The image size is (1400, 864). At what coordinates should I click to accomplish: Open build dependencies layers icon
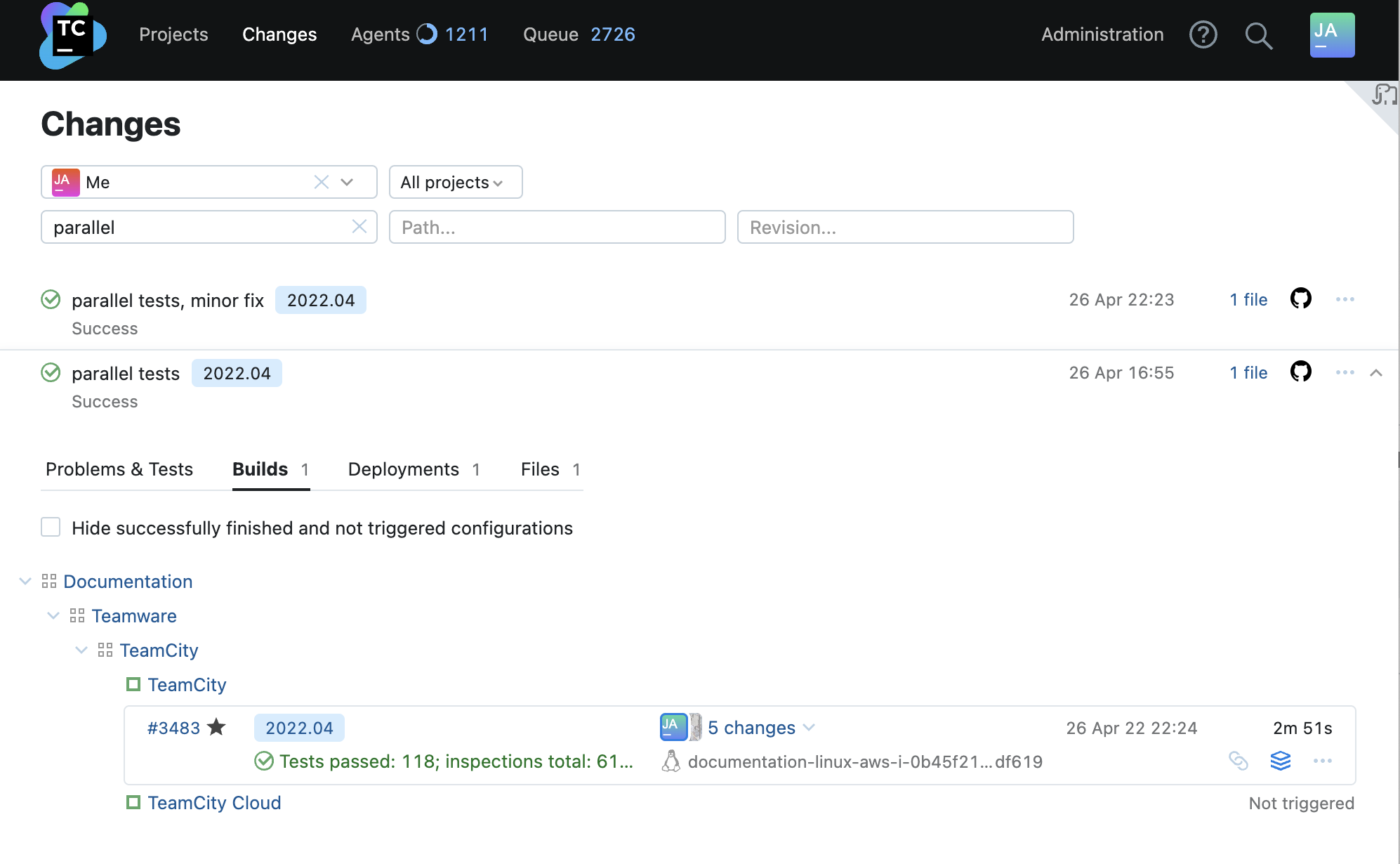click(x=1281, y=761)
